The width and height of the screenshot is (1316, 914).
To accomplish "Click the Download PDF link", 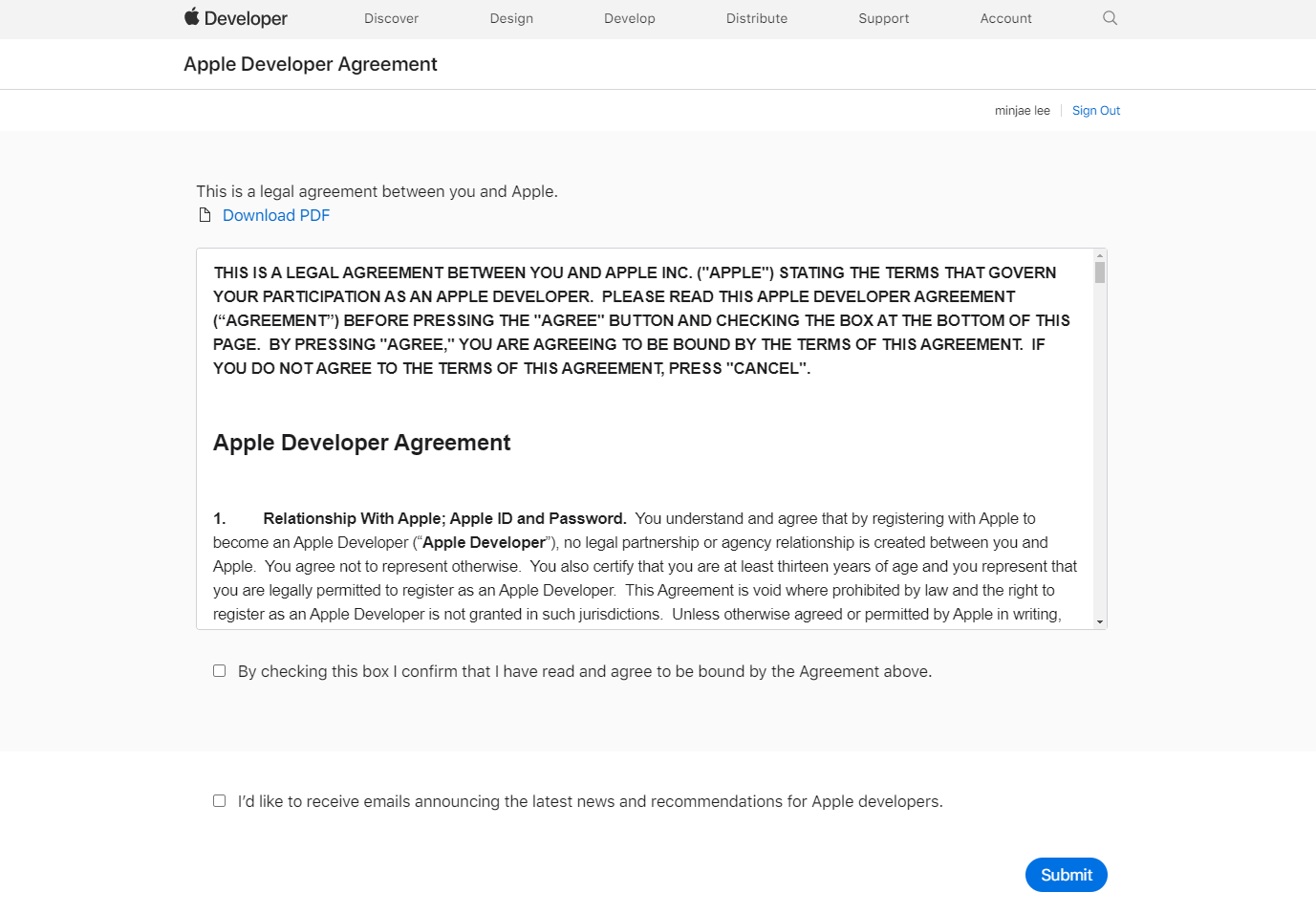I will pos(276,215).
